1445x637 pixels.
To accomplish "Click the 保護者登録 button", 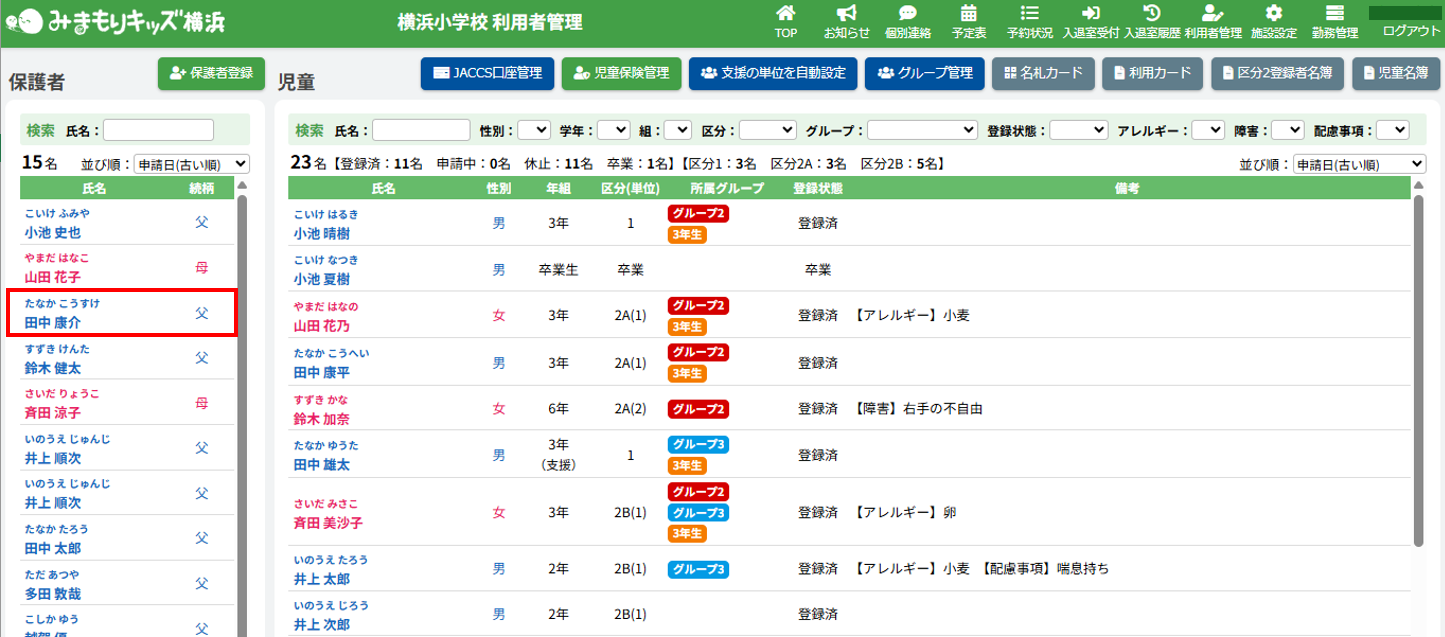I will tap(211, 73).
